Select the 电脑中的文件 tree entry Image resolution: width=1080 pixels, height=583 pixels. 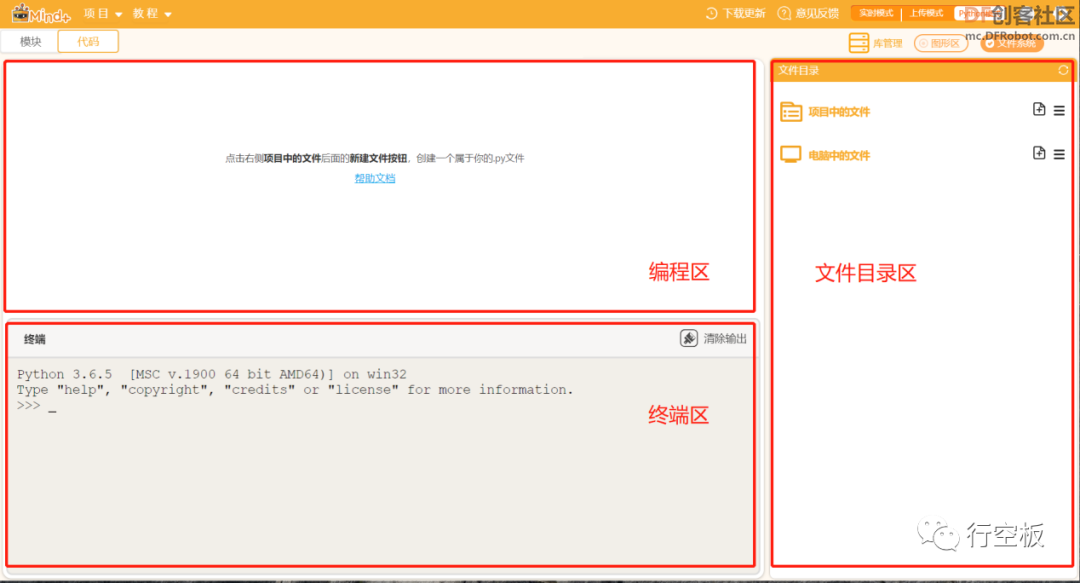click(x=839, y=156)
